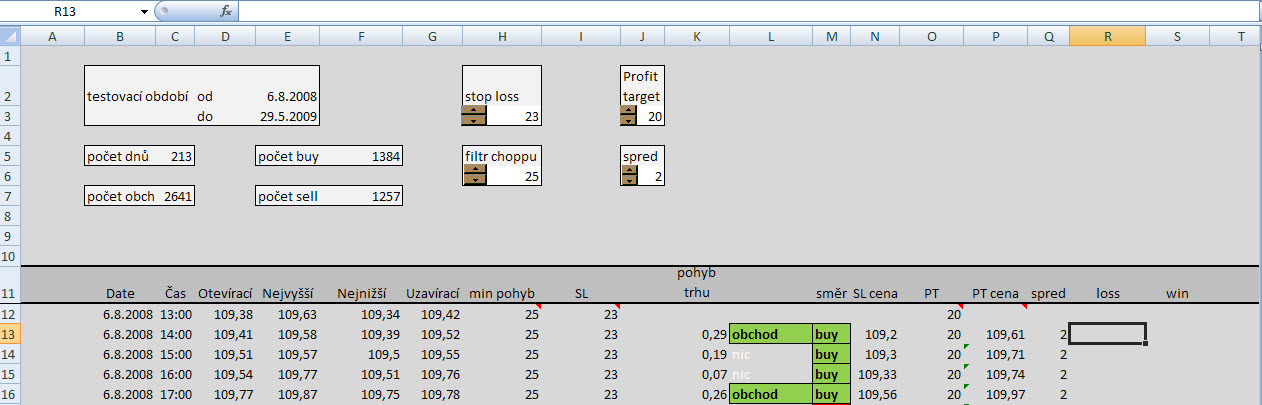Click the 'Nejnižší' column heading
This screenshot has width=1262, height=405.
coord(360,294)
